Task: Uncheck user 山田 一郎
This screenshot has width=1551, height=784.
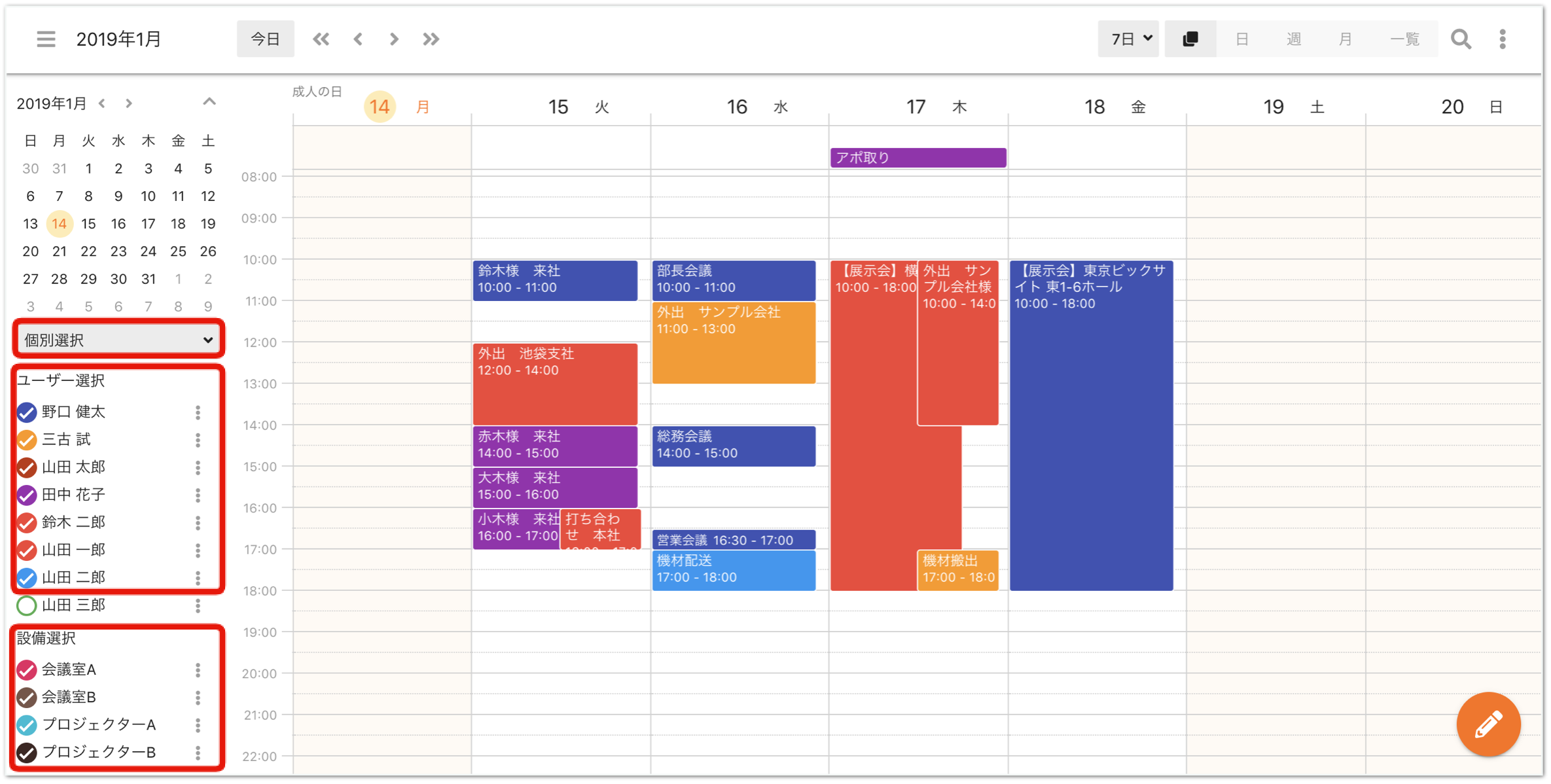Action: [27, 550]
